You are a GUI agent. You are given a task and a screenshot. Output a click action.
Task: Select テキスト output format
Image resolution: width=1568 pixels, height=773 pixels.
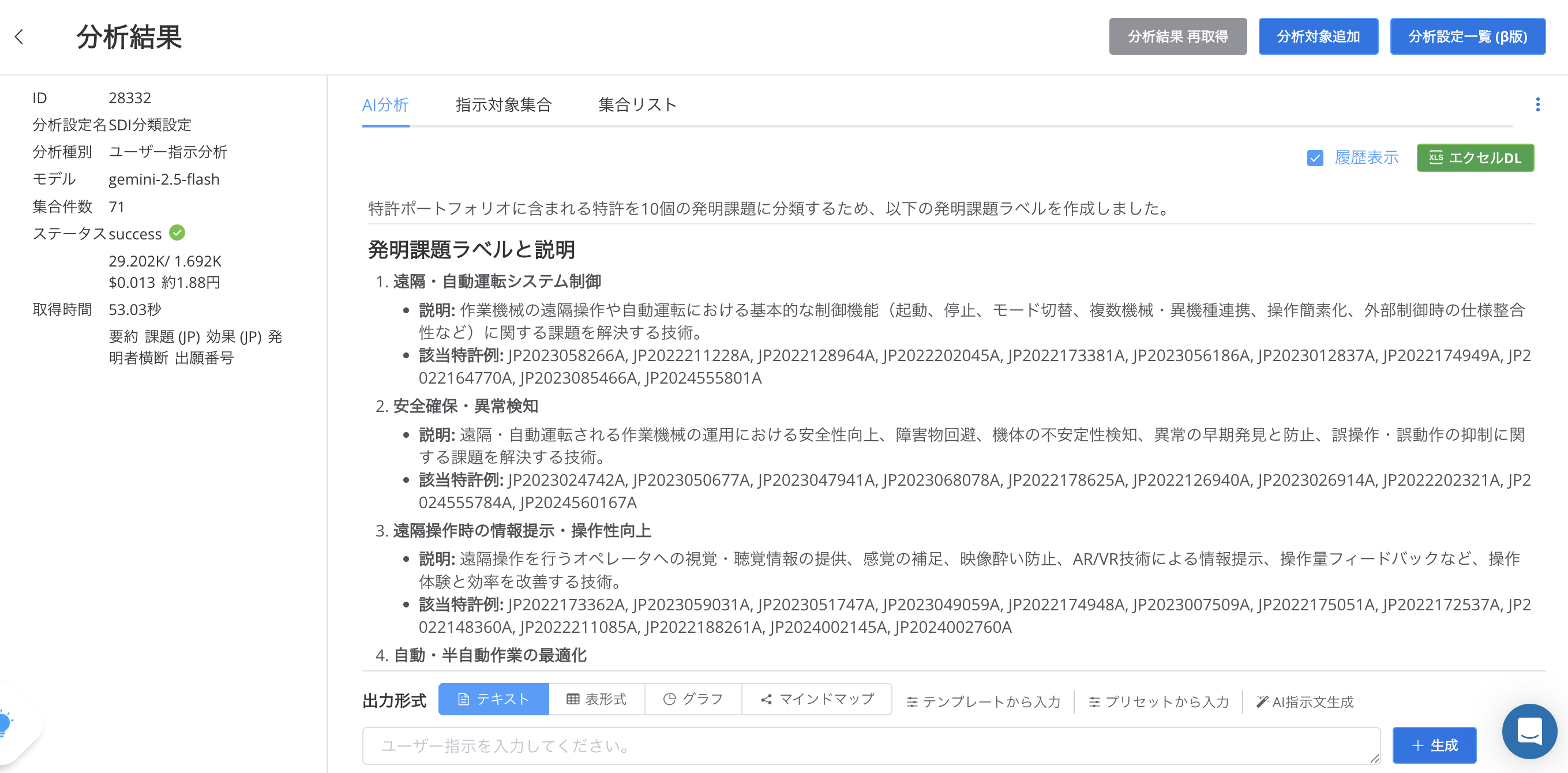(493, 699)
